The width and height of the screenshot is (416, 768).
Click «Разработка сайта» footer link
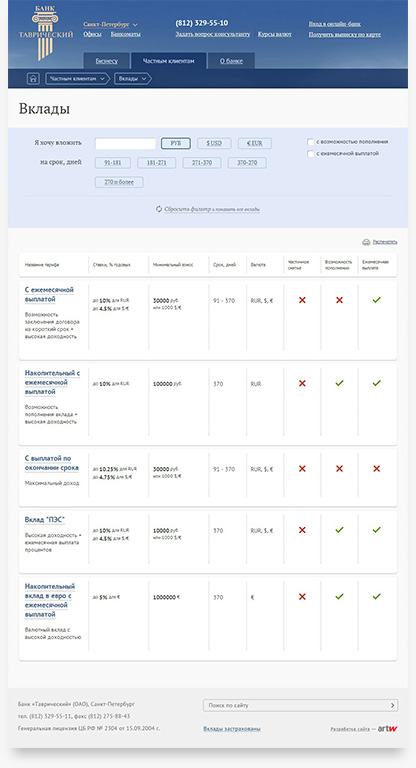pos(350,729)
